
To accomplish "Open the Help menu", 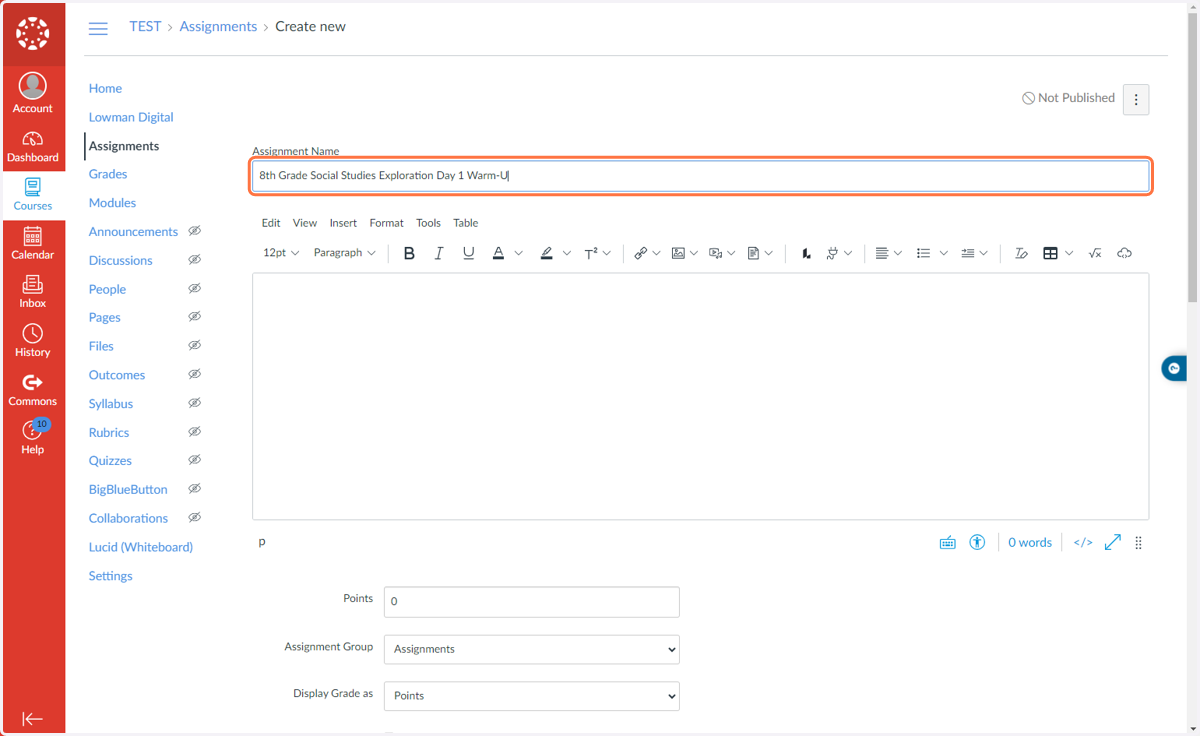I will tap(32, 438).
